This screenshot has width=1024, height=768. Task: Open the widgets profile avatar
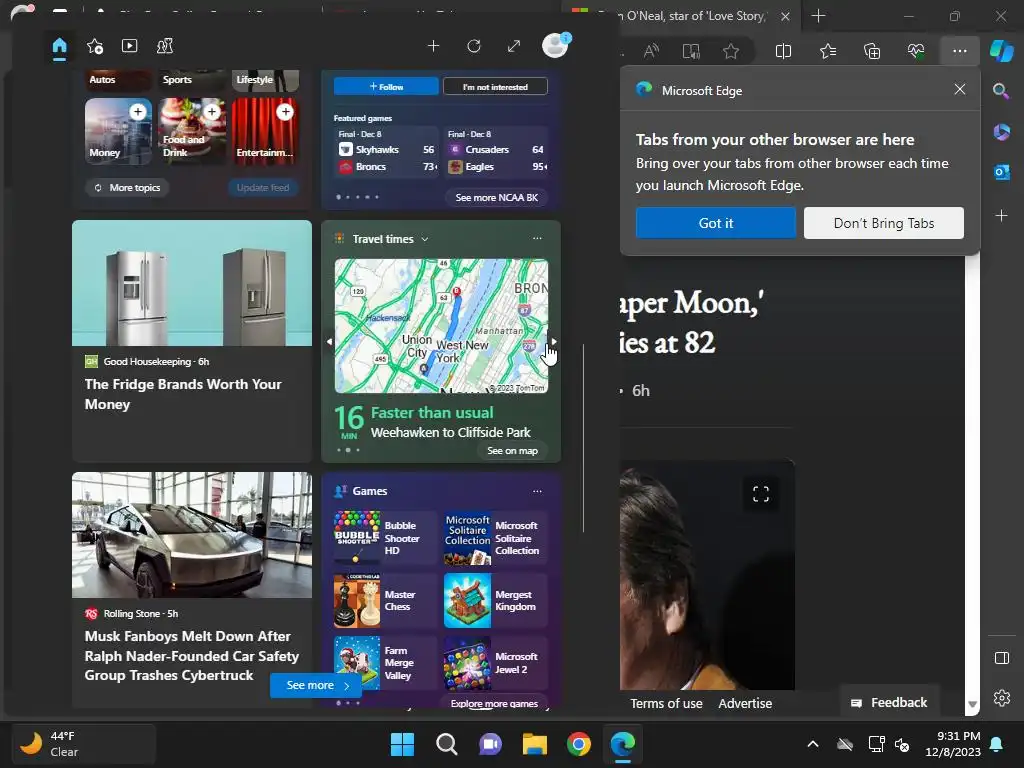click(556, 46)
